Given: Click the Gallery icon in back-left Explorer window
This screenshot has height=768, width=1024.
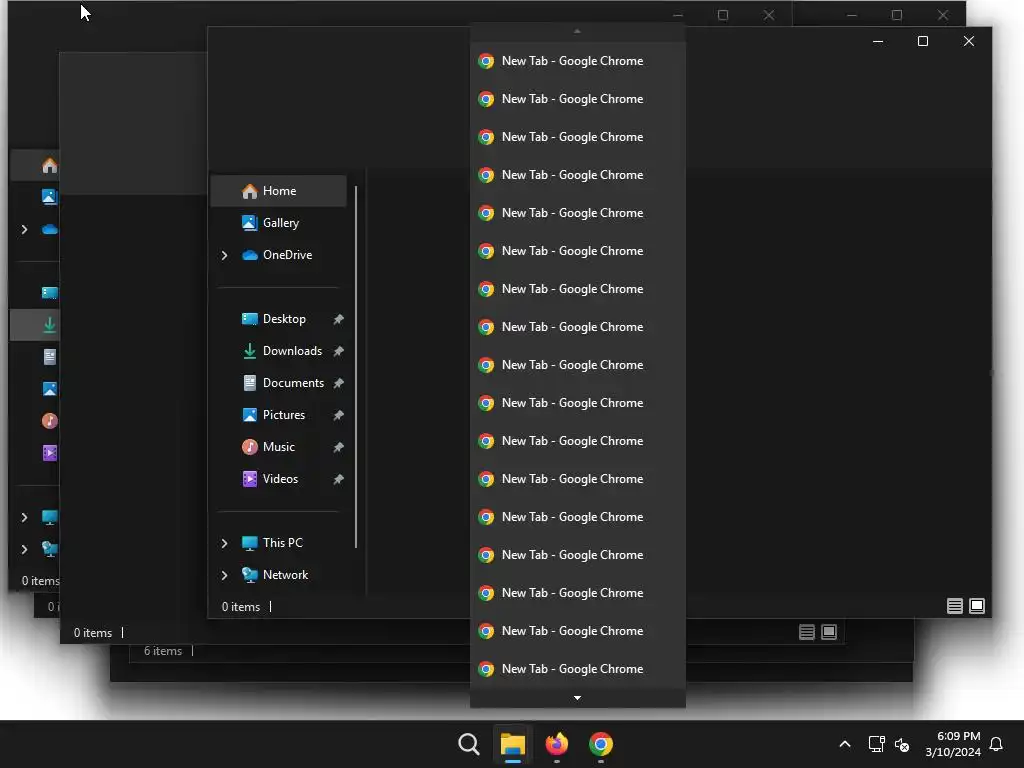Looking at the screenshot, I should [x=50, y=197].
